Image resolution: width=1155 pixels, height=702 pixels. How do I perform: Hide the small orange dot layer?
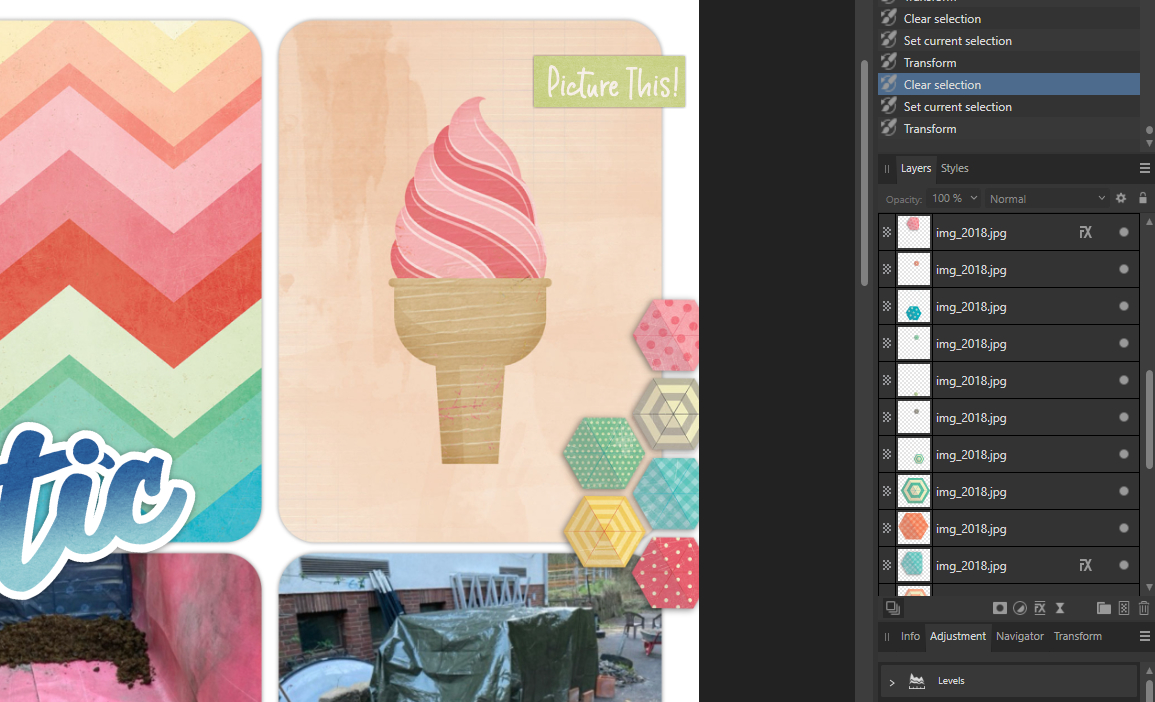click(x=1124, y=270)
